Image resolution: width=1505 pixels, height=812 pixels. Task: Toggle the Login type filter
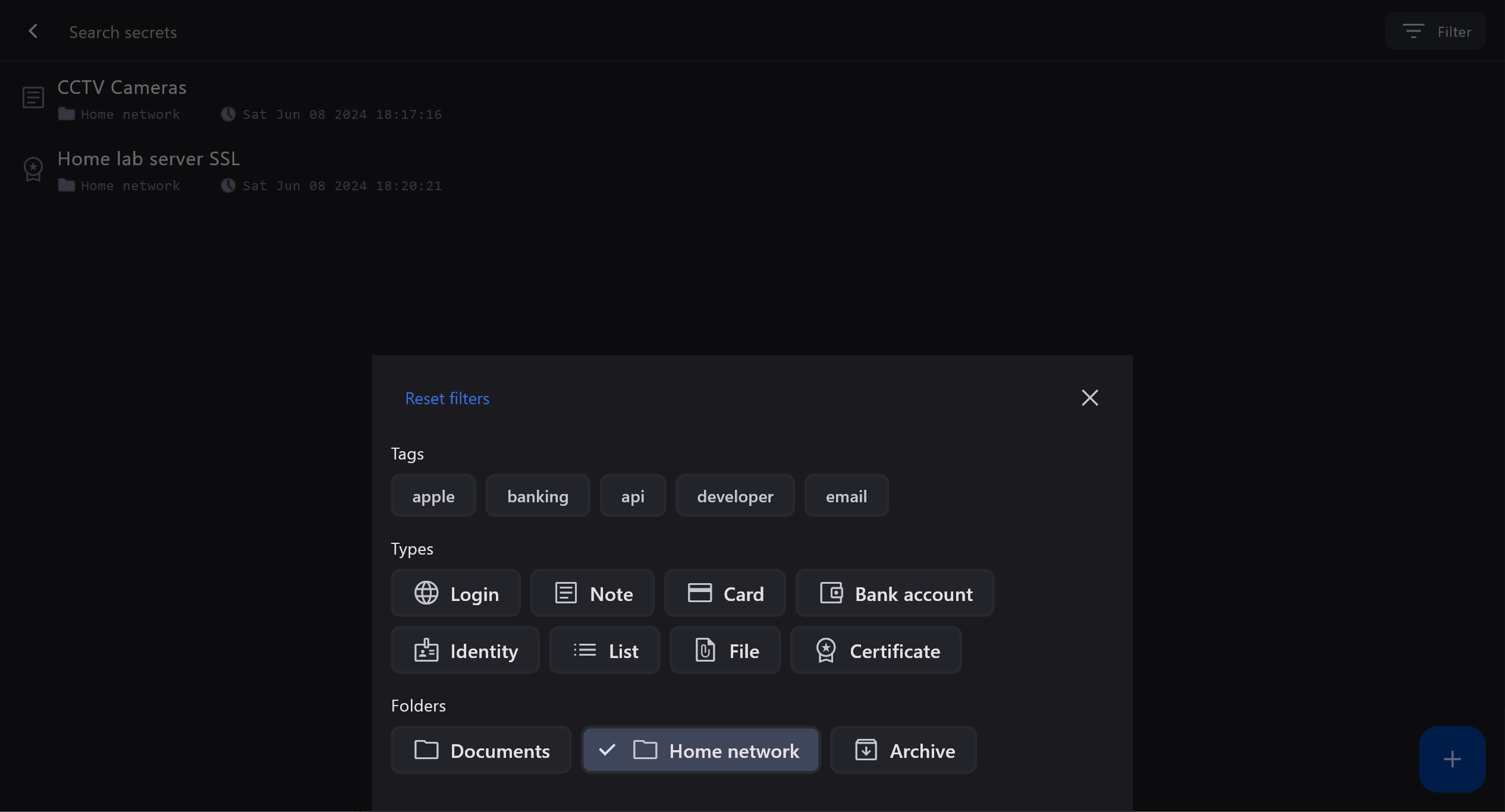pos(455,593)
